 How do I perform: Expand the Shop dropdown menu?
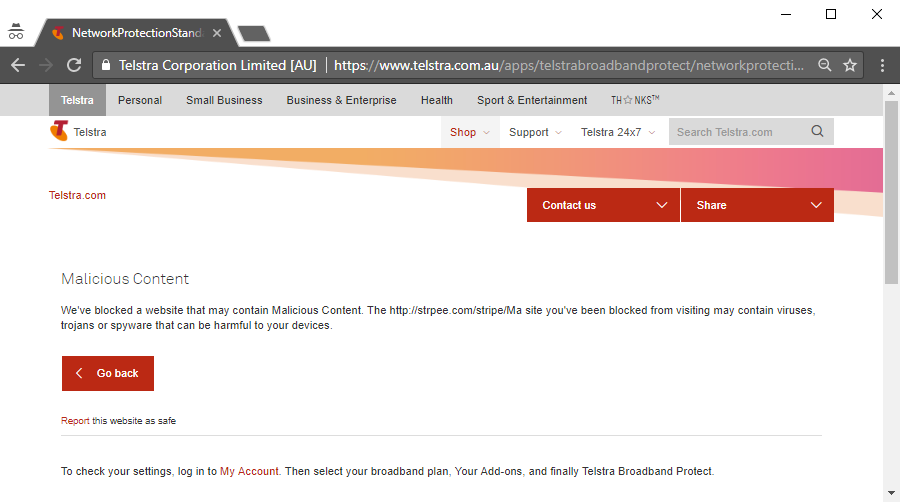470,132
